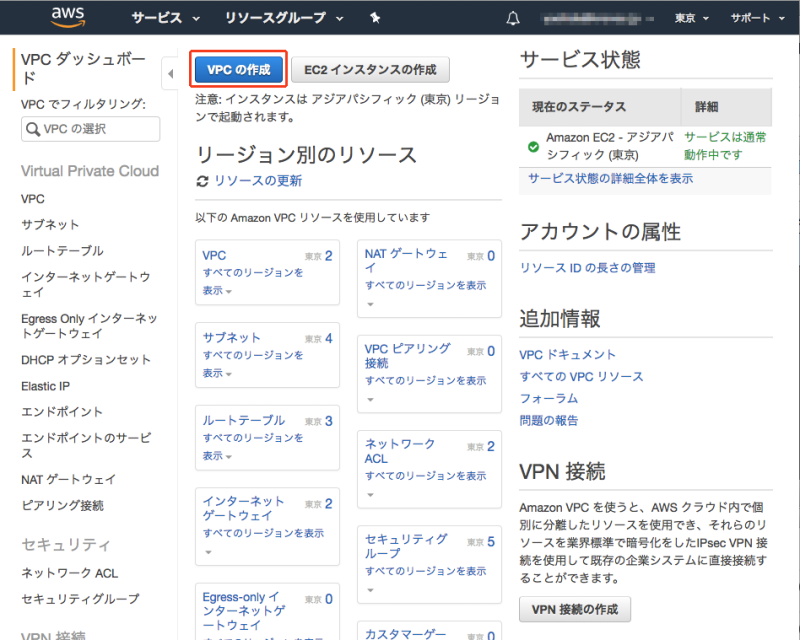Select NAT ゲートウェイ in the sidebar

click(x=68, y=480)
